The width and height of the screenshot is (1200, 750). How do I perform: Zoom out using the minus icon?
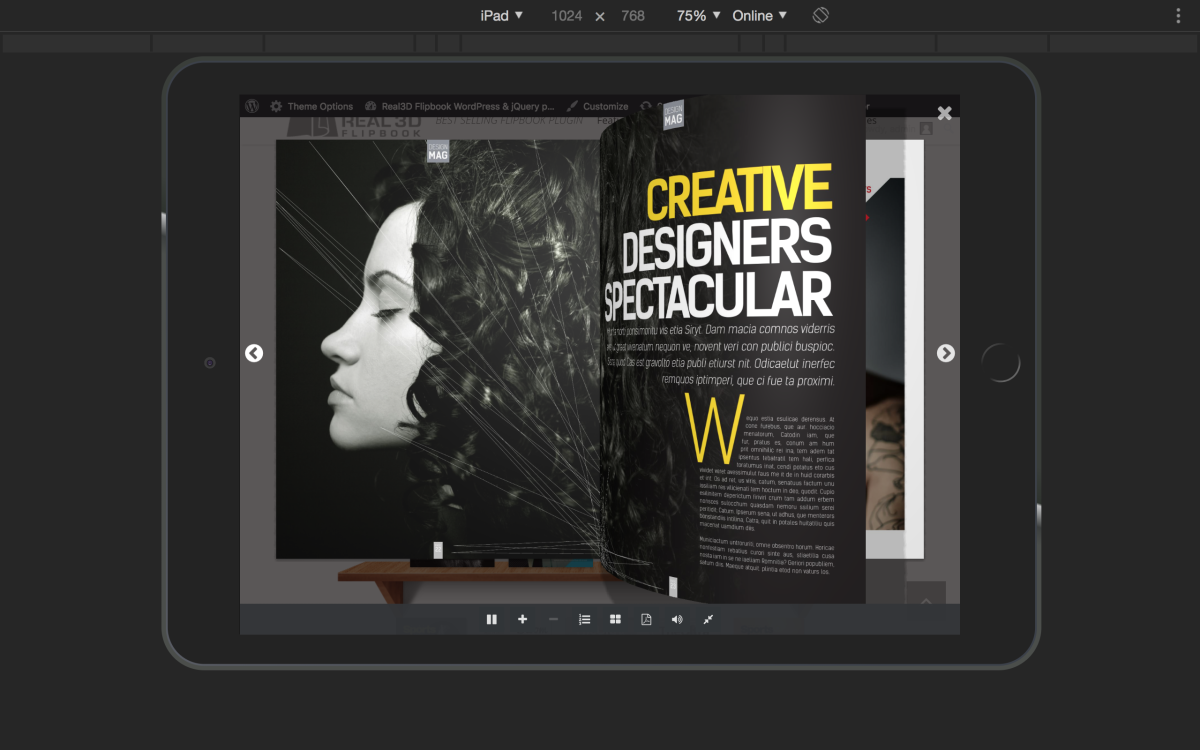(x=553, y=619)
